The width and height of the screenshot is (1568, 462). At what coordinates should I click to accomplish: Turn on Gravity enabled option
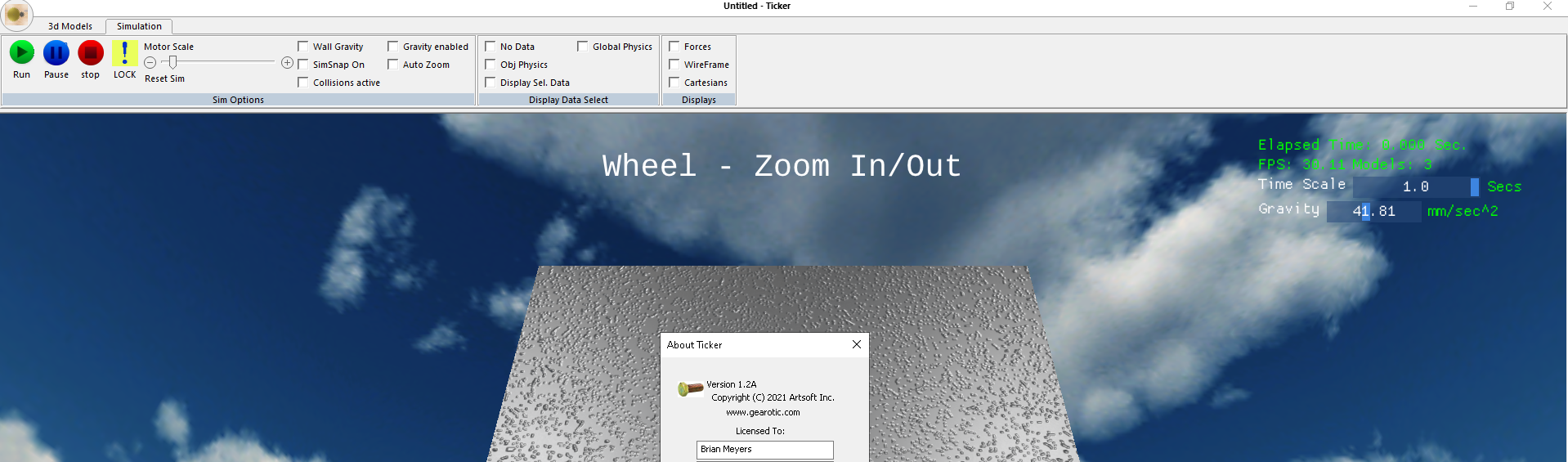coord(393,47)
